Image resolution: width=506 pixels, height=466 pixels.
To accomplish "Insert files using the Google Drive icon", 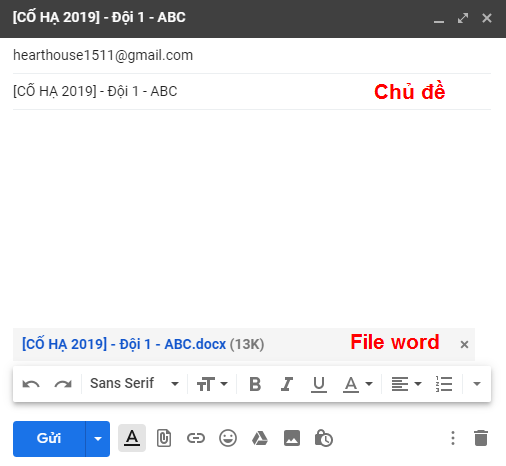I will tap(260, 438).
